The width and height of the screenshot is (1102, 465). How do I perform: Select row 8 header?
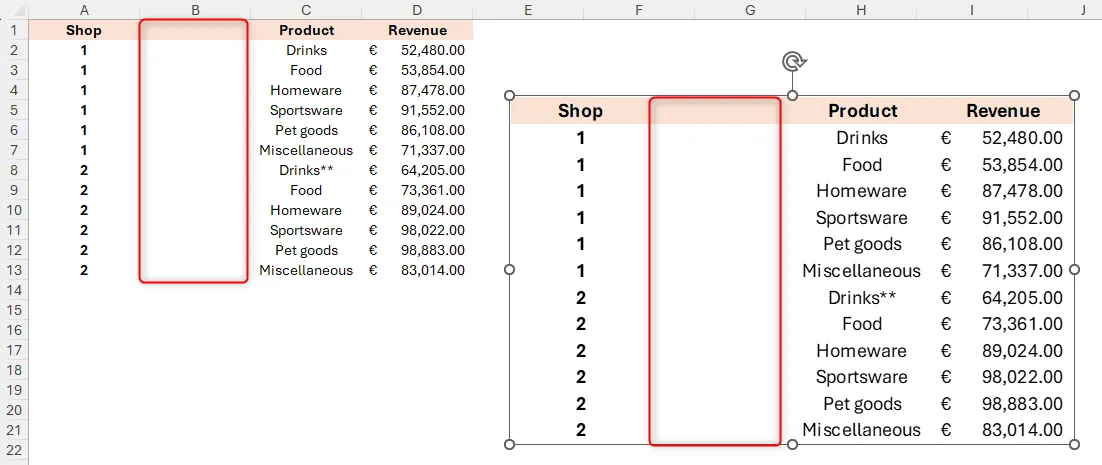[x=15, y=170]
